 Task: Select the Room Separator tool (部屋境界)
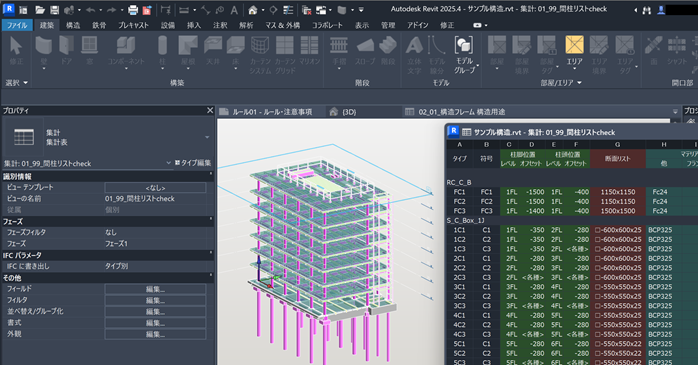coord(522,55)
